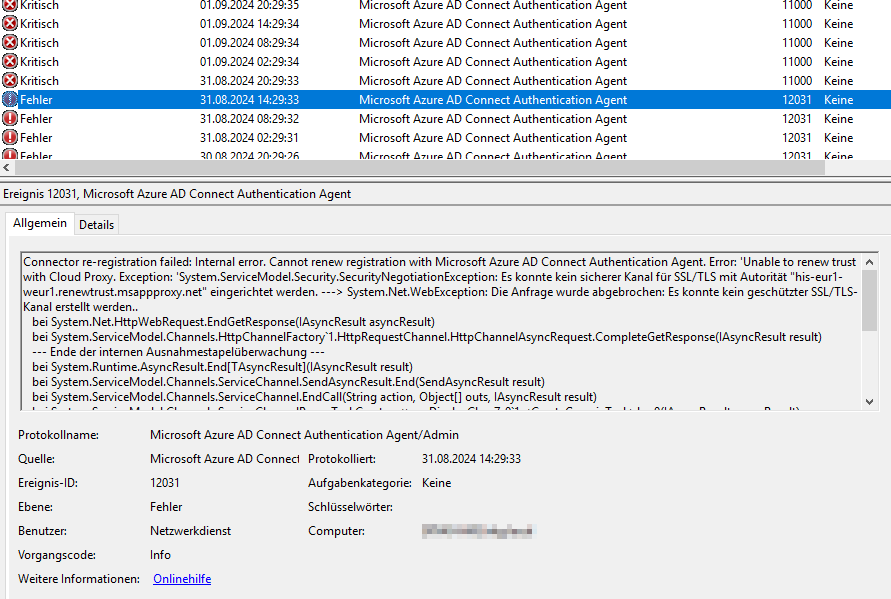The image size is (891, 599).
Task: Click the left arrow of the event list horizontal scrollbar
Action: [7, 168]
